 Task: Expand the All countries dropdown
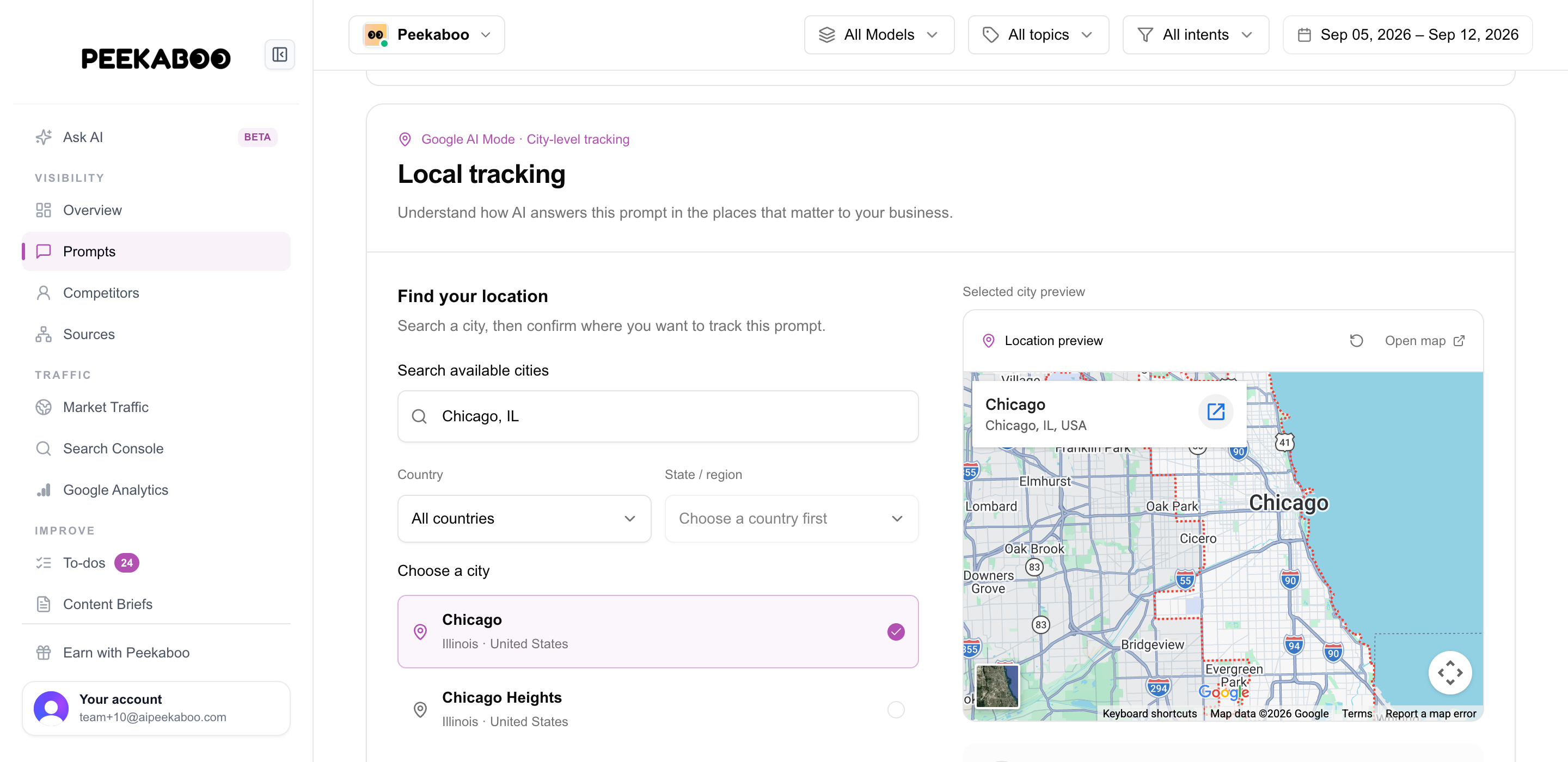coord(524,519)
